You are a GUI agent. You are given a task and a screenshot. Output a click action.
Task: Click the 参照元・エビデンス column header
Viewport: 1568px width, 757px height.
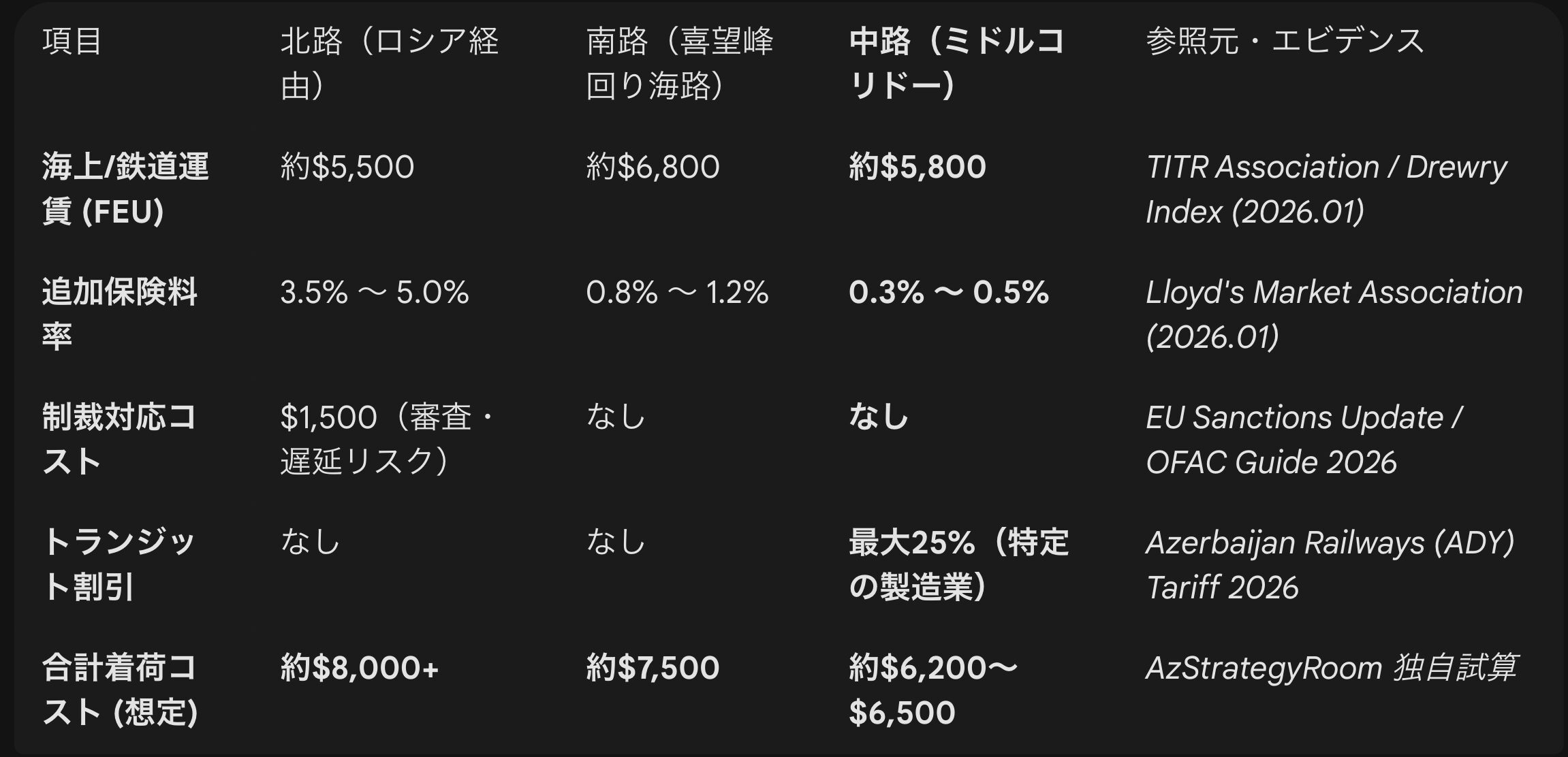pyautogui.click(x=1285, y=41)
